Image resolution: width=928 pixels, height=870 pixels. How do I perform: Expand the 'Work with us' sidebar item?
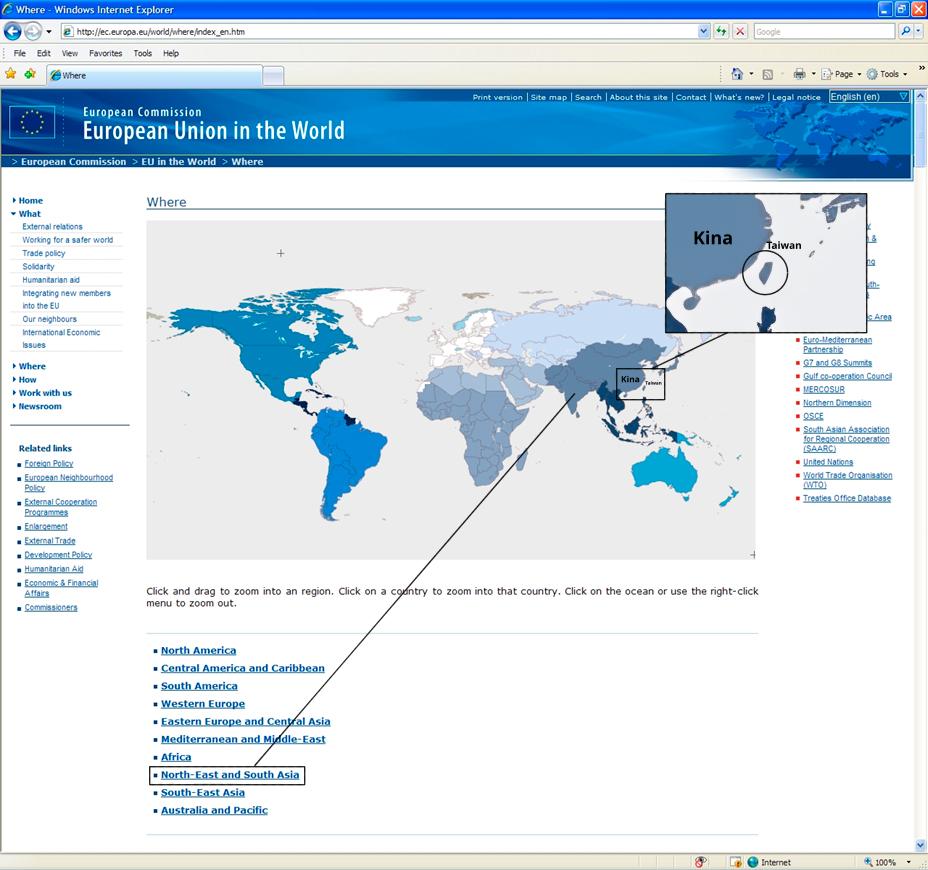14,393
